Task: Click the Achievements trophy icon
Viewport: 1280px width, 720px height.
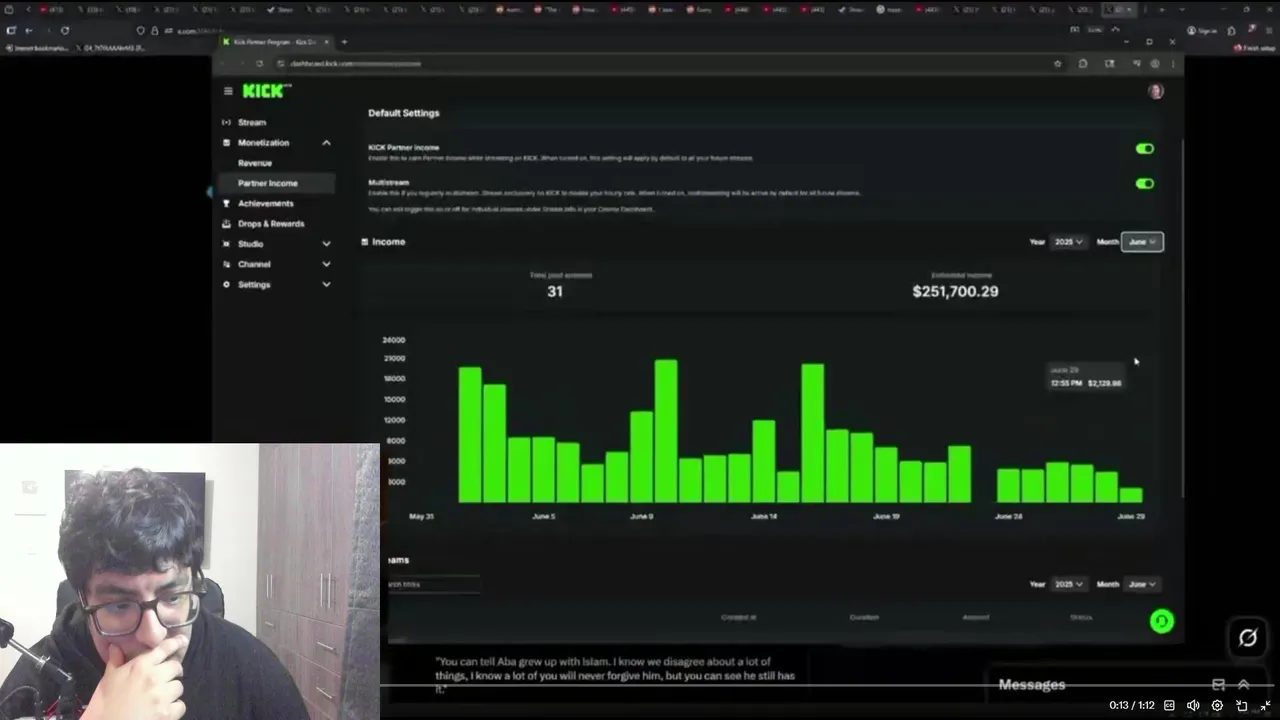Action: click(226, 203)
